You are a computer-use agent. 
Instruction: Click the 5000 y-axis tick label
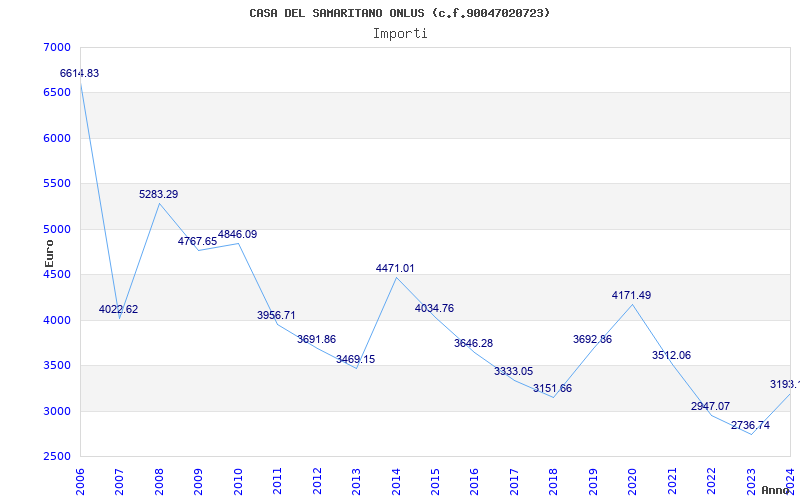tap(55, 230)
